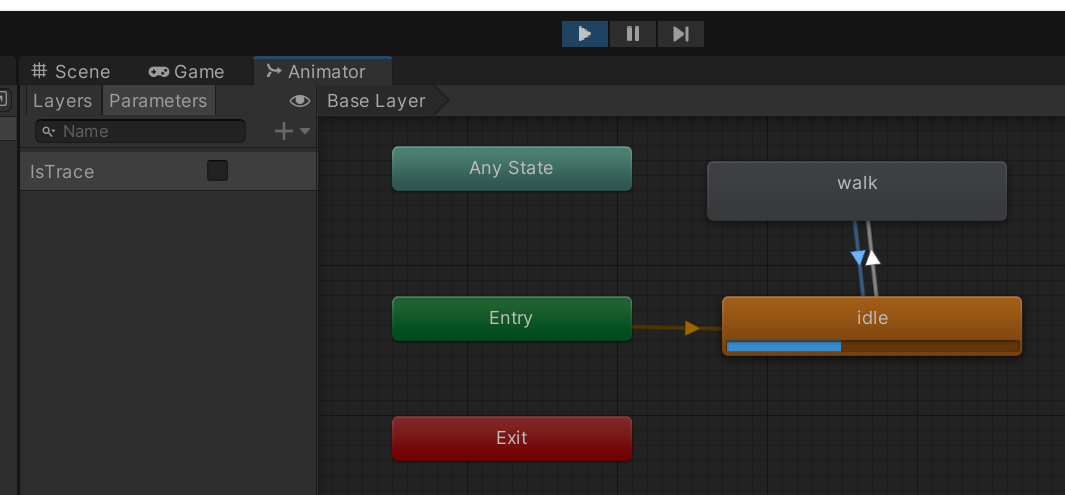Toggle the IsTrace checkbox
The width and height of the screenshot is (1065, 495).
click(x=217, y=170)
